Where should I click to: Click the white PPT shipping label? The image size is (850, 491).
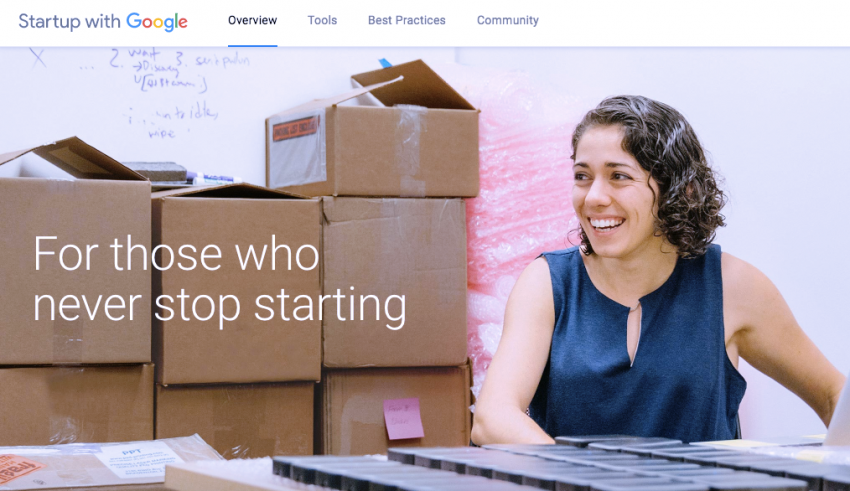(x=138, y=460)
